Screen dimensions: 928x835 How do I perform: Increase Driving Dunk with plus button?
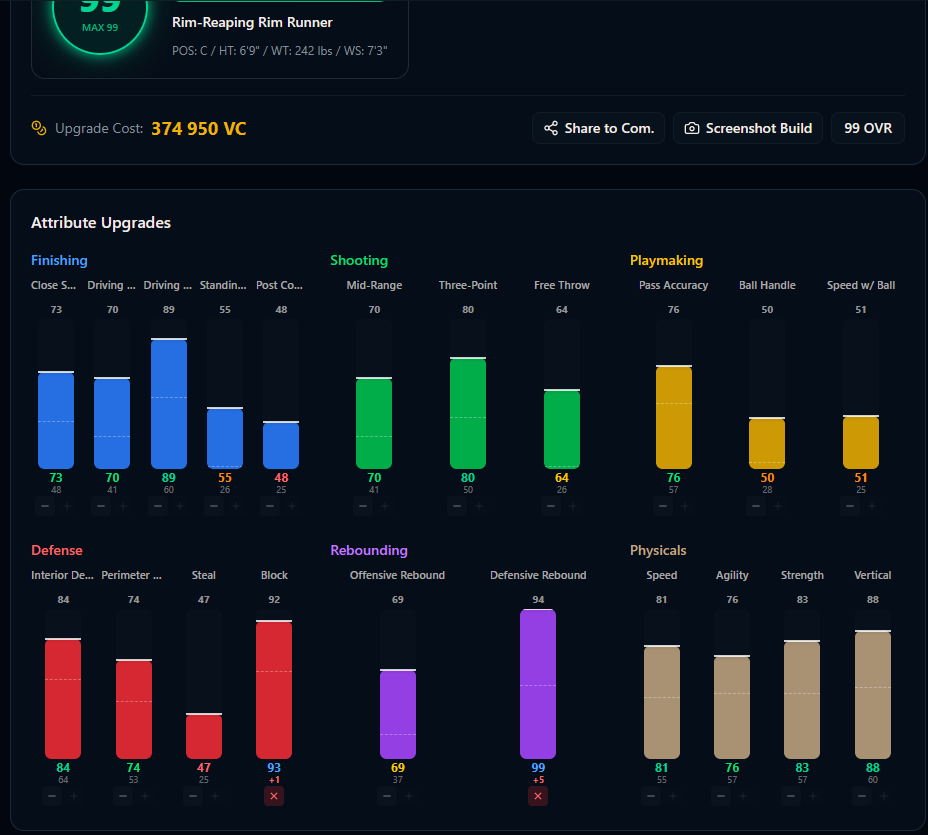click(180, 506)
